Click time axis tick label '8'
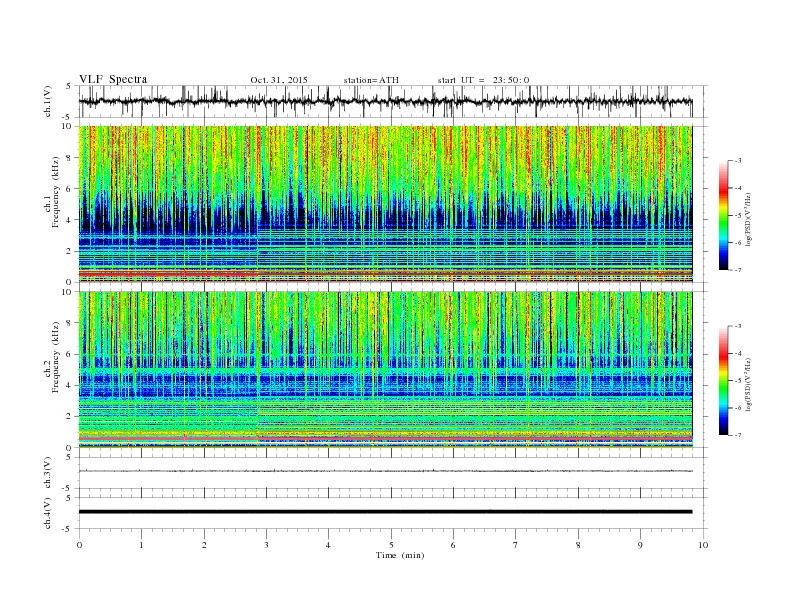Viewport: 792px width, 612px height. point(578,545)
